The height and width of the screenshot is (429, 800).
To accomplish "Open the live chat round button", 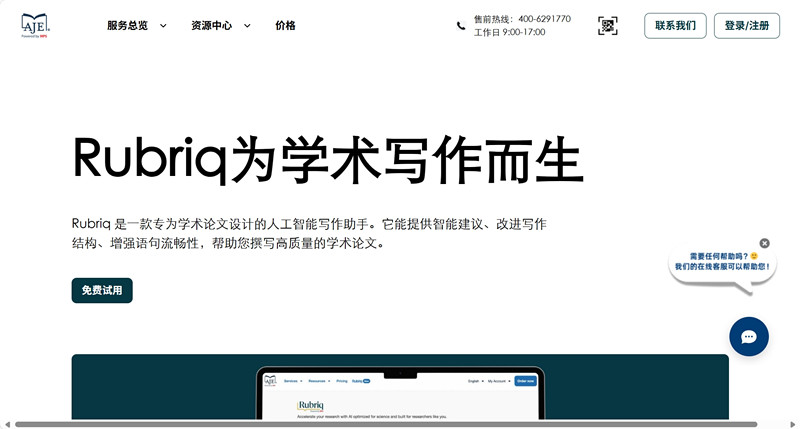I will 748,337.
